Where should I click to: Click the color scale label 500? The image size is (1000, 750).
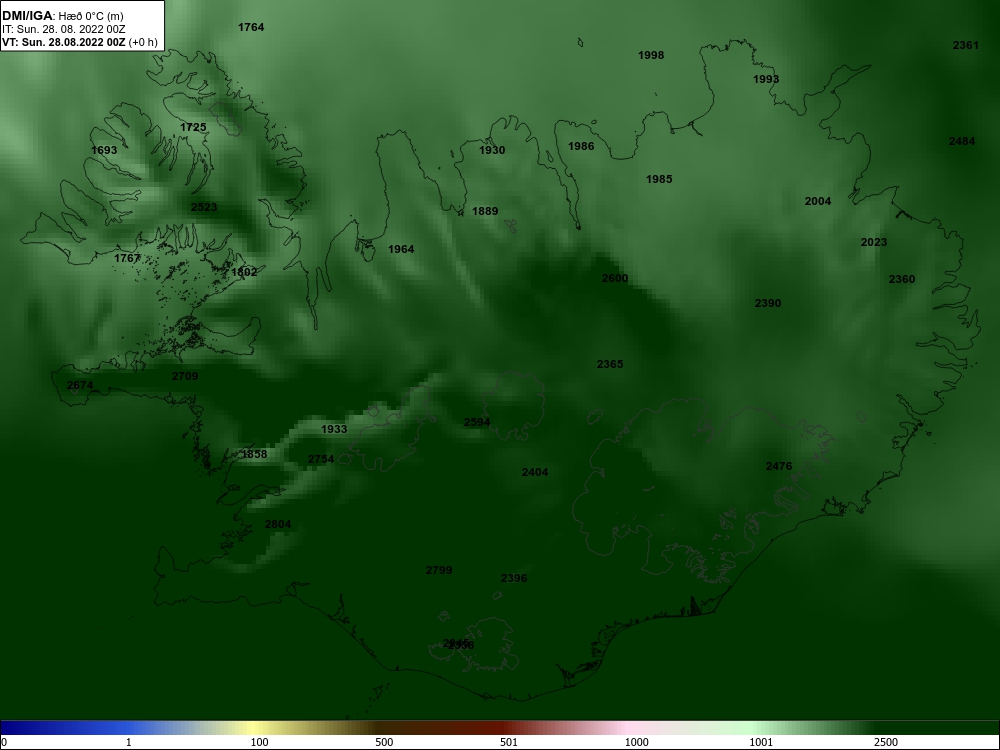pos(384,742)
